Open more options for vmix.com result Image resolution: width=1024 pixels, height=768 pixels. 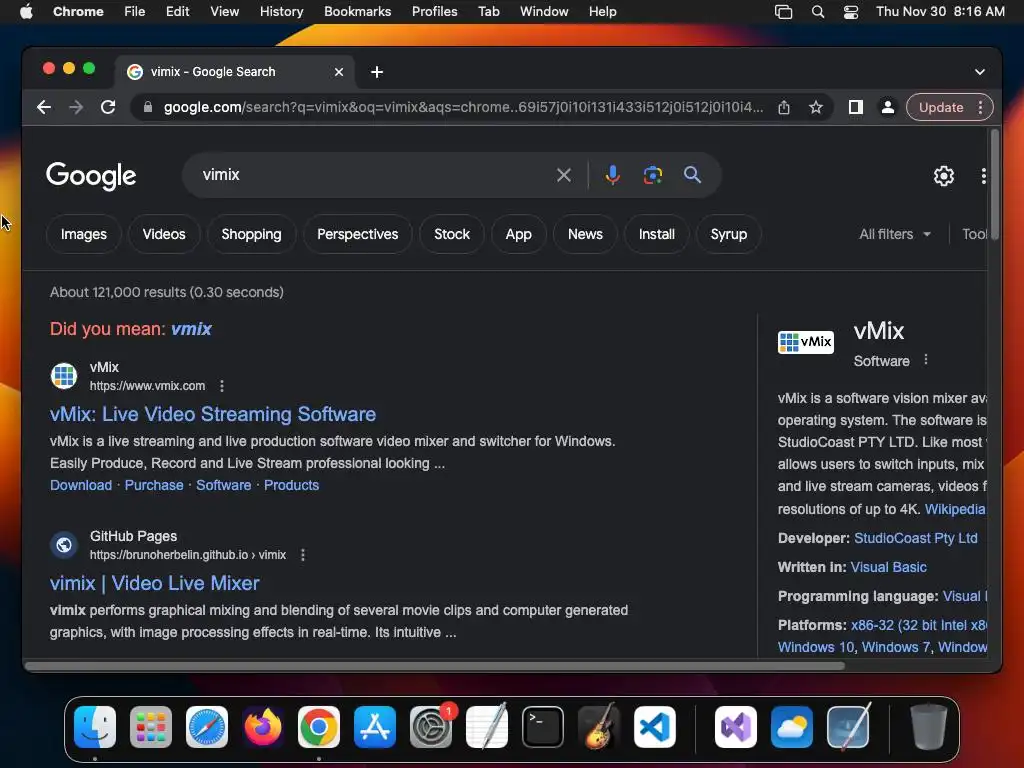pyautogui.click(x=222, y=386)
